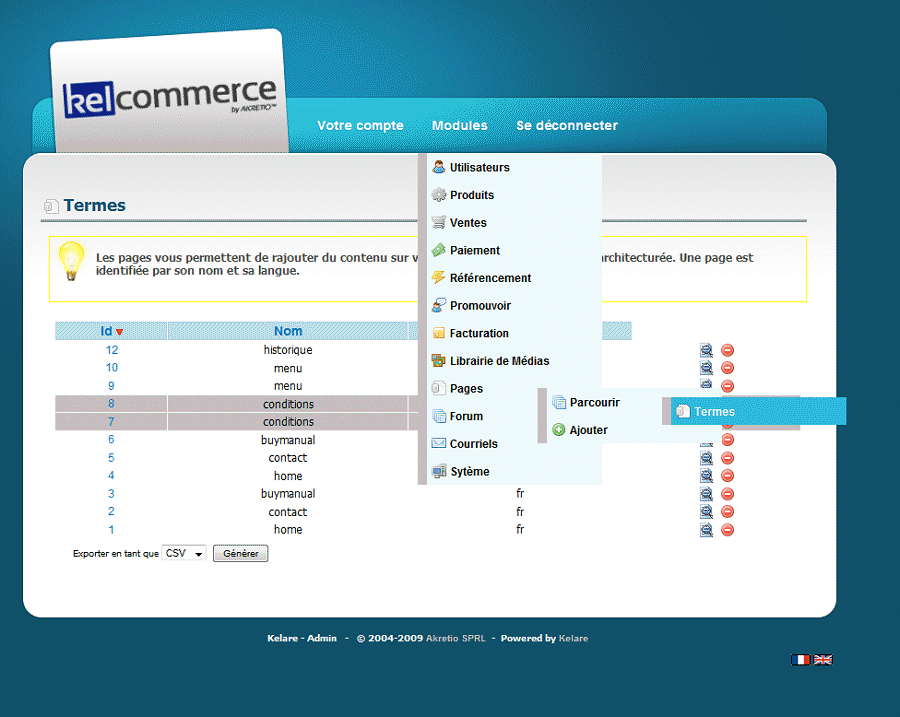Open the page with Id 12
This screenshot has width=900, height=717.
click(111, 350)
